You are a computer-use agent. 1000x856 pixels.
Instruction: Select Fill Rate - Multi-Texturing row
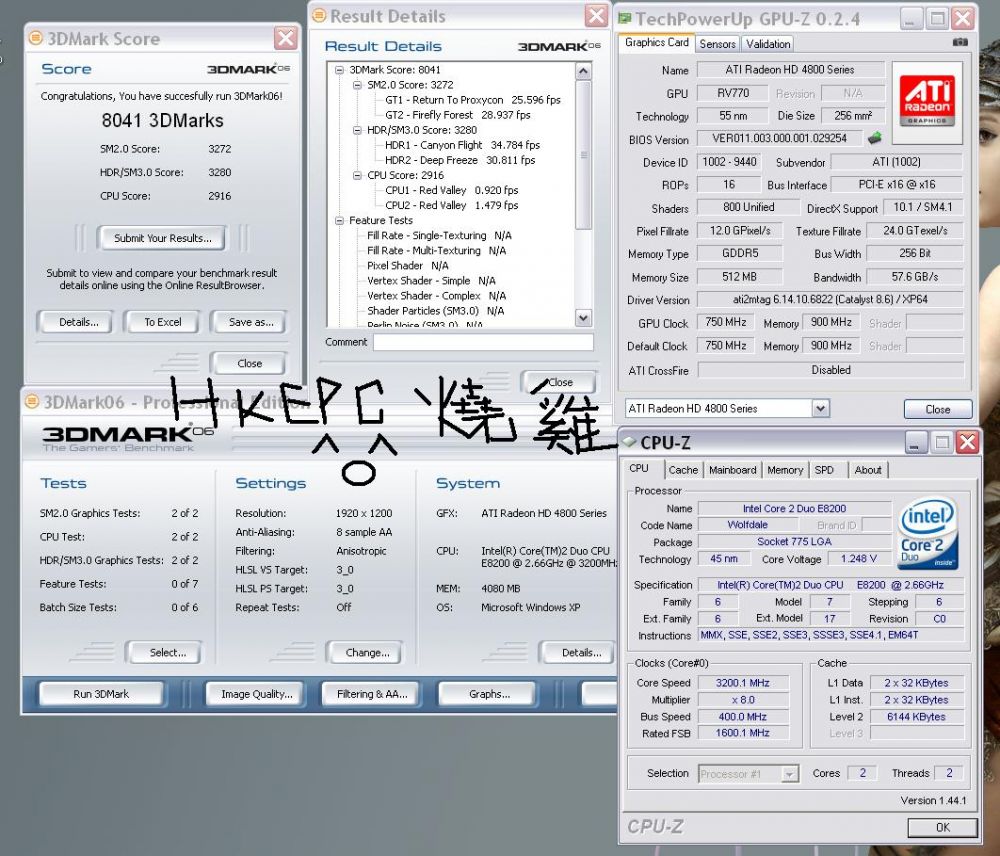click(x=436, y=251)
